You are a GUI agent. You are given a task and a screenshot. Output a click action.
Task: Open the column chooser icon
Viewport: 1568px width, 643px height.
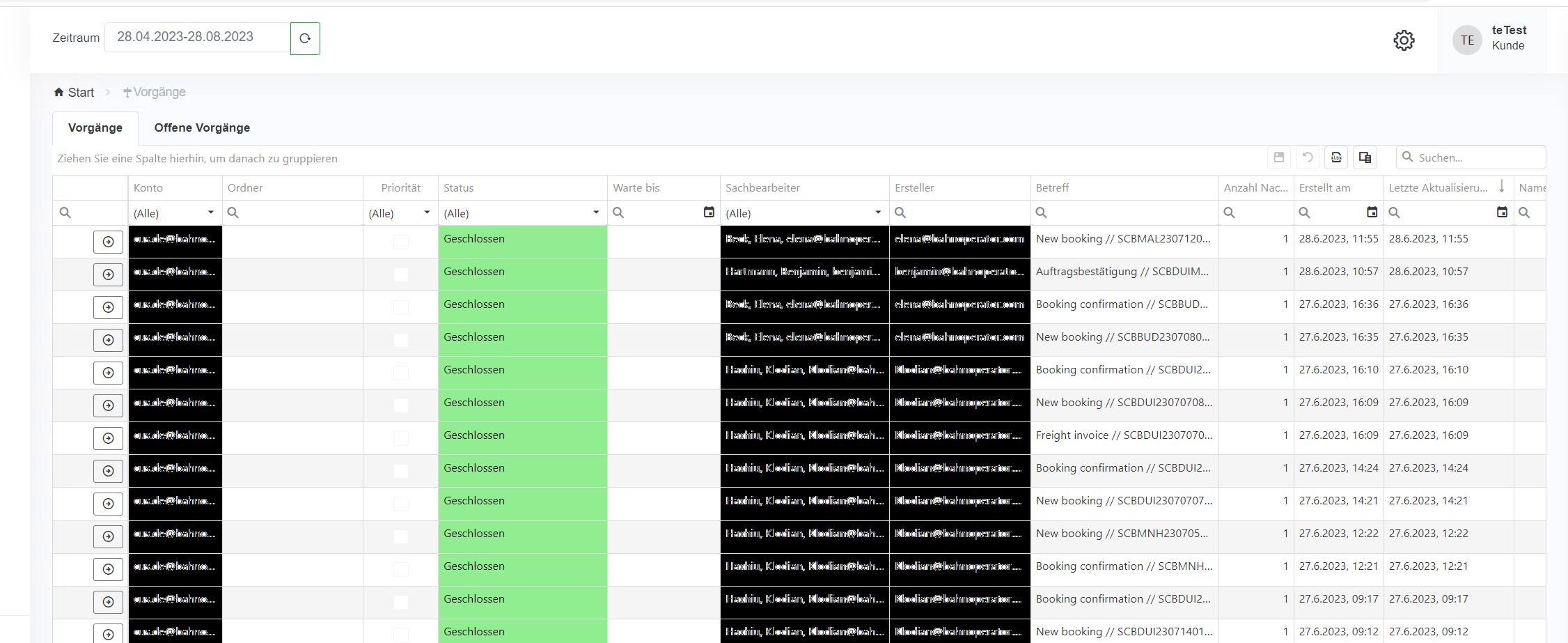point(1365,157)
